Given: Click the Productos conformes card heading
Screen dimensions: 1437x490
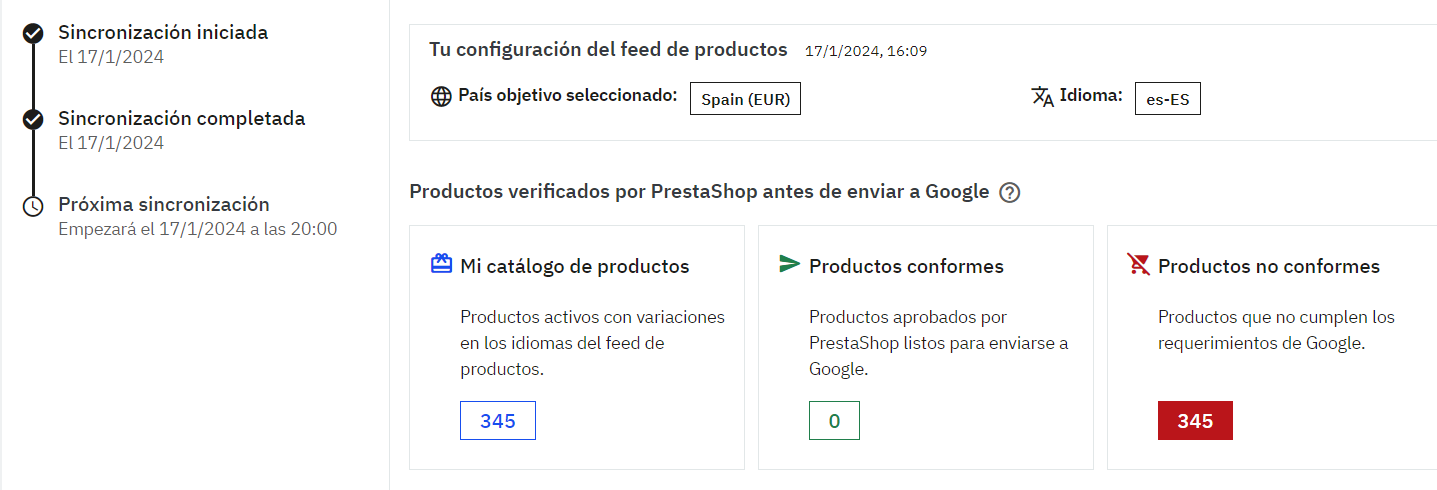Looking at the screenshot, I should point(906,266).
